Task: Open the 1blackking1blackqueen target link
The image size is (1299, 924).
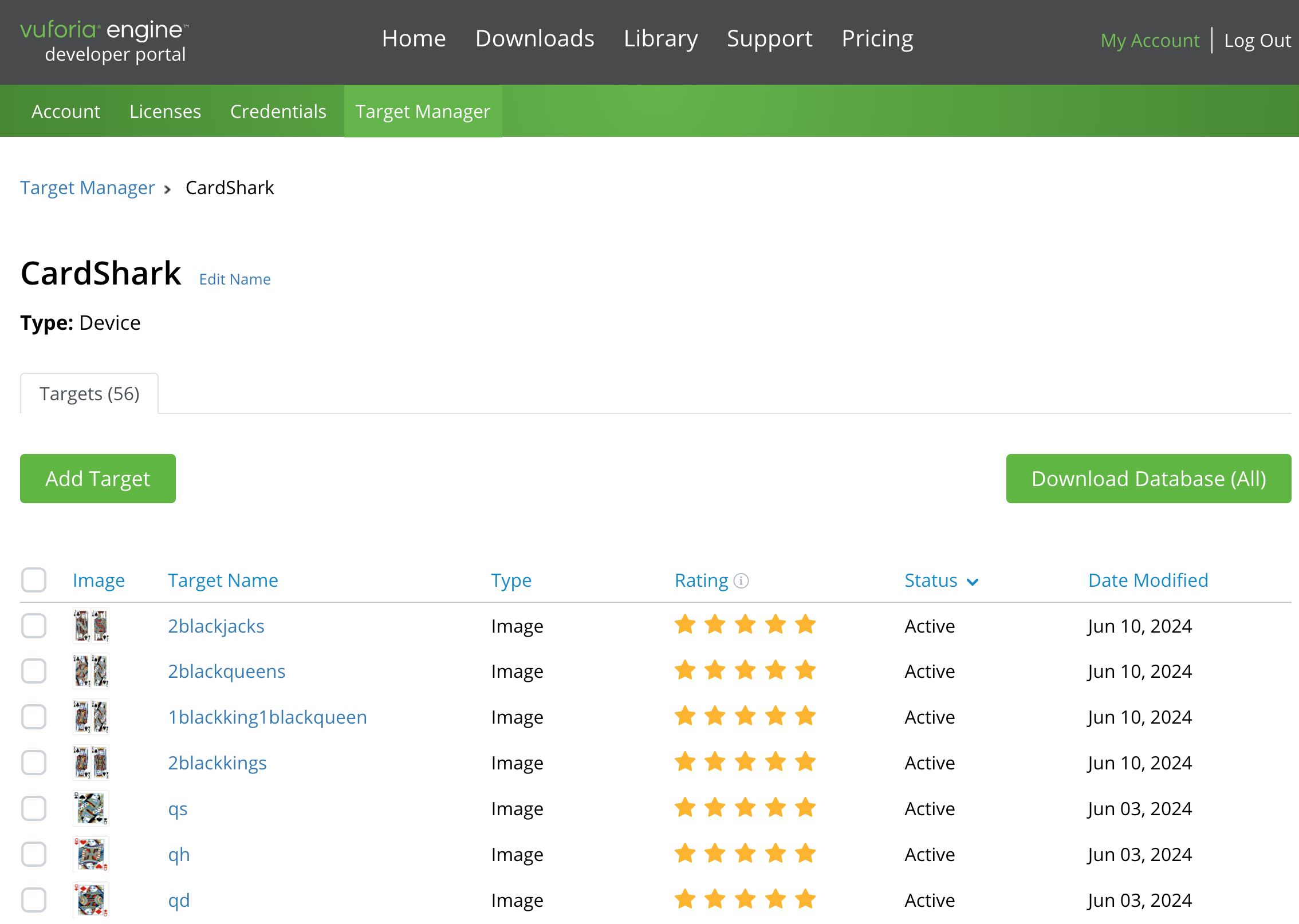Action: tap(267, 717)
